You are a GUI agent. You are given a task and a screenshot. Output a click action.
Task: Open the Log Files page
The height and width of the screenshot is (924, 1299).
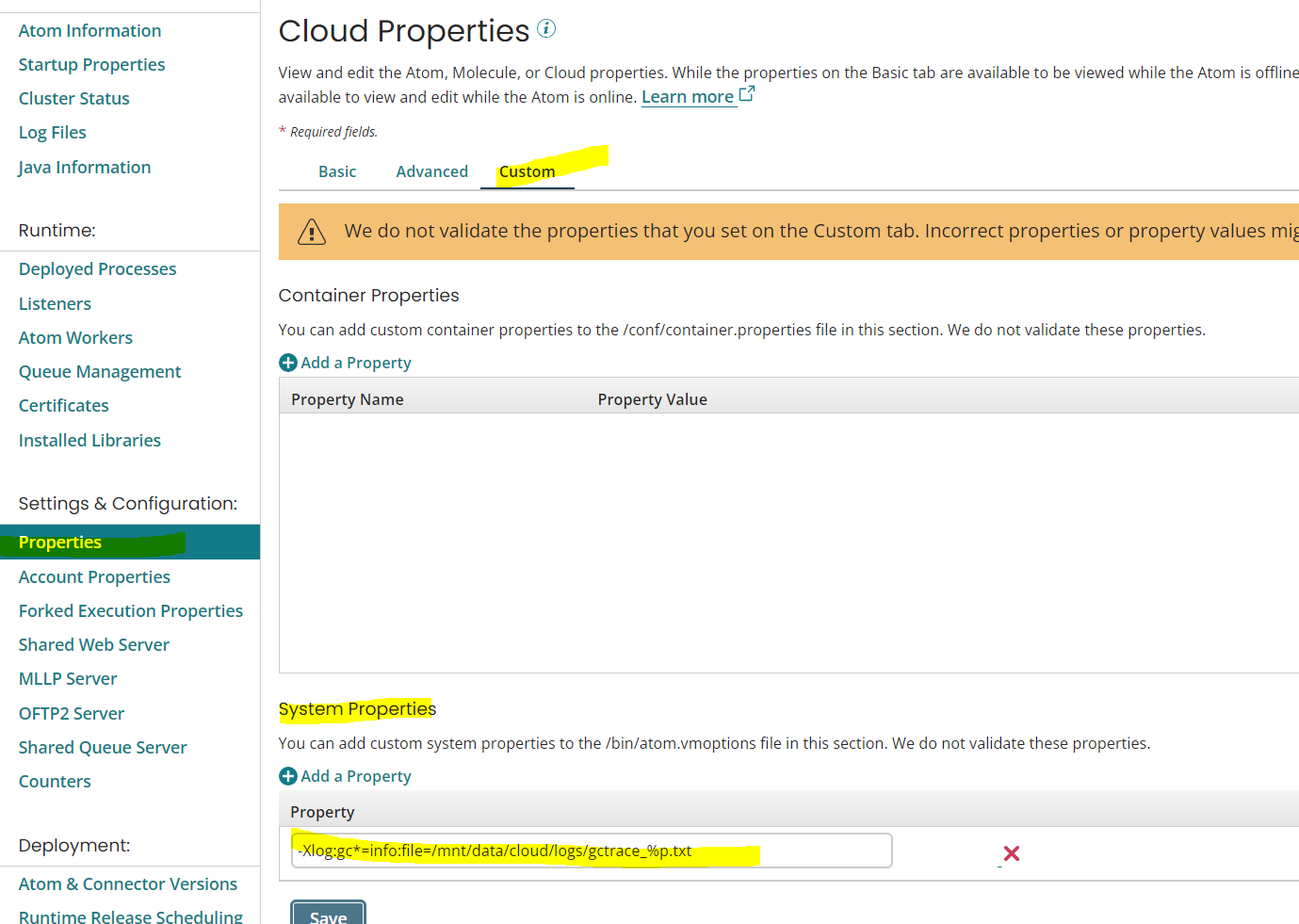point(52,132)
